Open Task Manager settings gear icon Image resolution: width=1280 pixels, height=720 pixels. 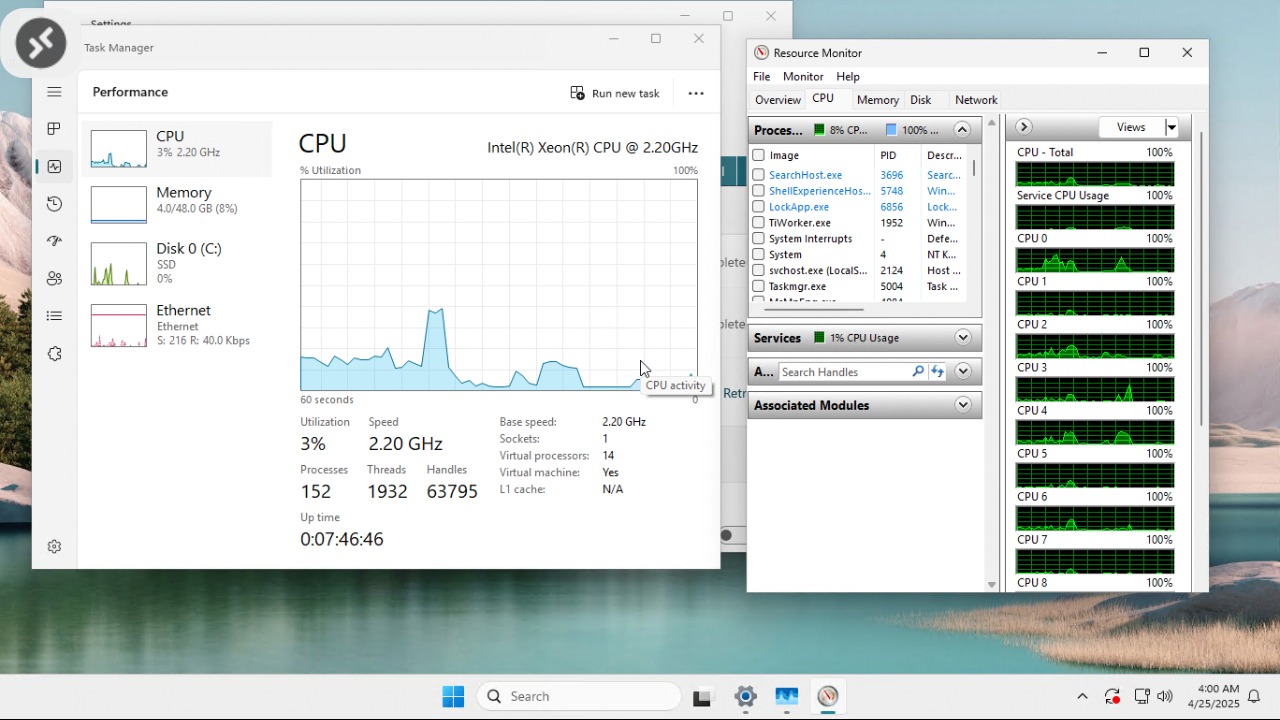54,547
